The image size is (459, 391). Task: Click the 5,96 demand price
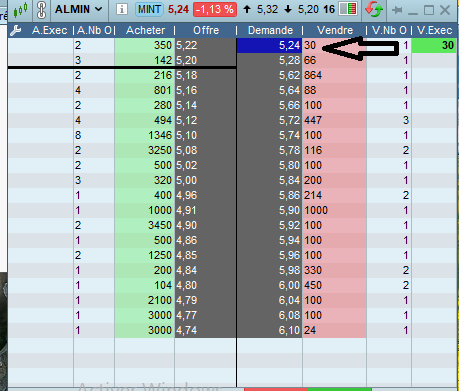click(x=290, y=255)
